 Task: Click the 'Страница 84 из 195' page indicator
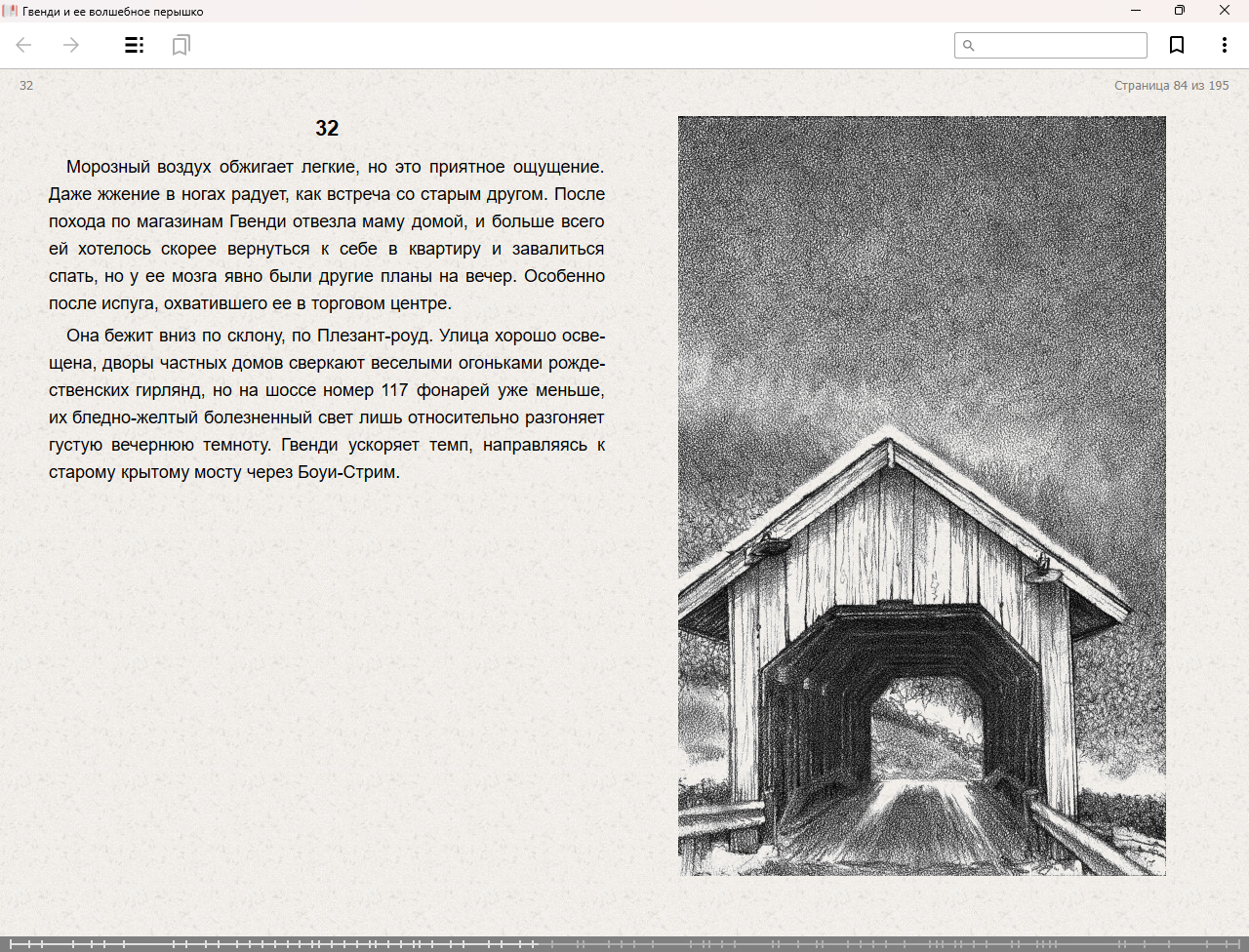(1171, 86)
